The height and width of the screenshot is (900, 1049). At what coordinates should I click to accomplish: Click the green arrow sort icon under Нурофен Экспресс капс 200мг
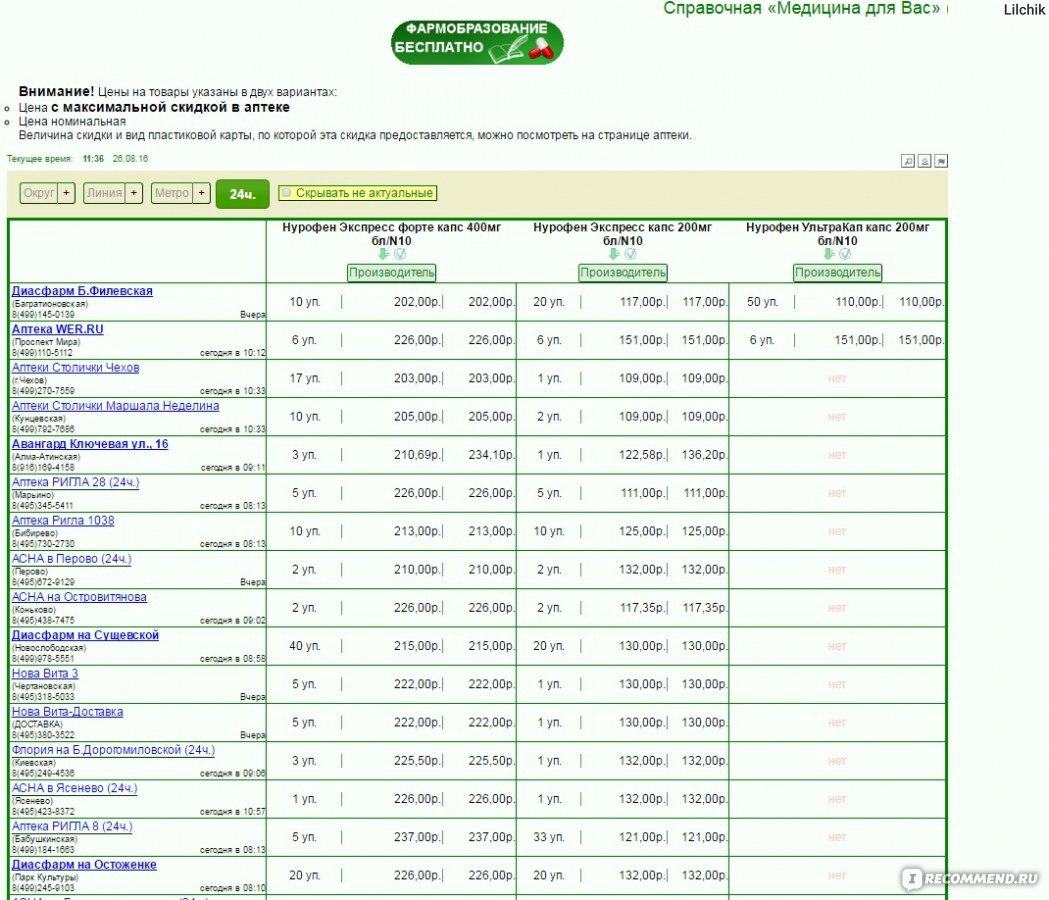(613, 254)
